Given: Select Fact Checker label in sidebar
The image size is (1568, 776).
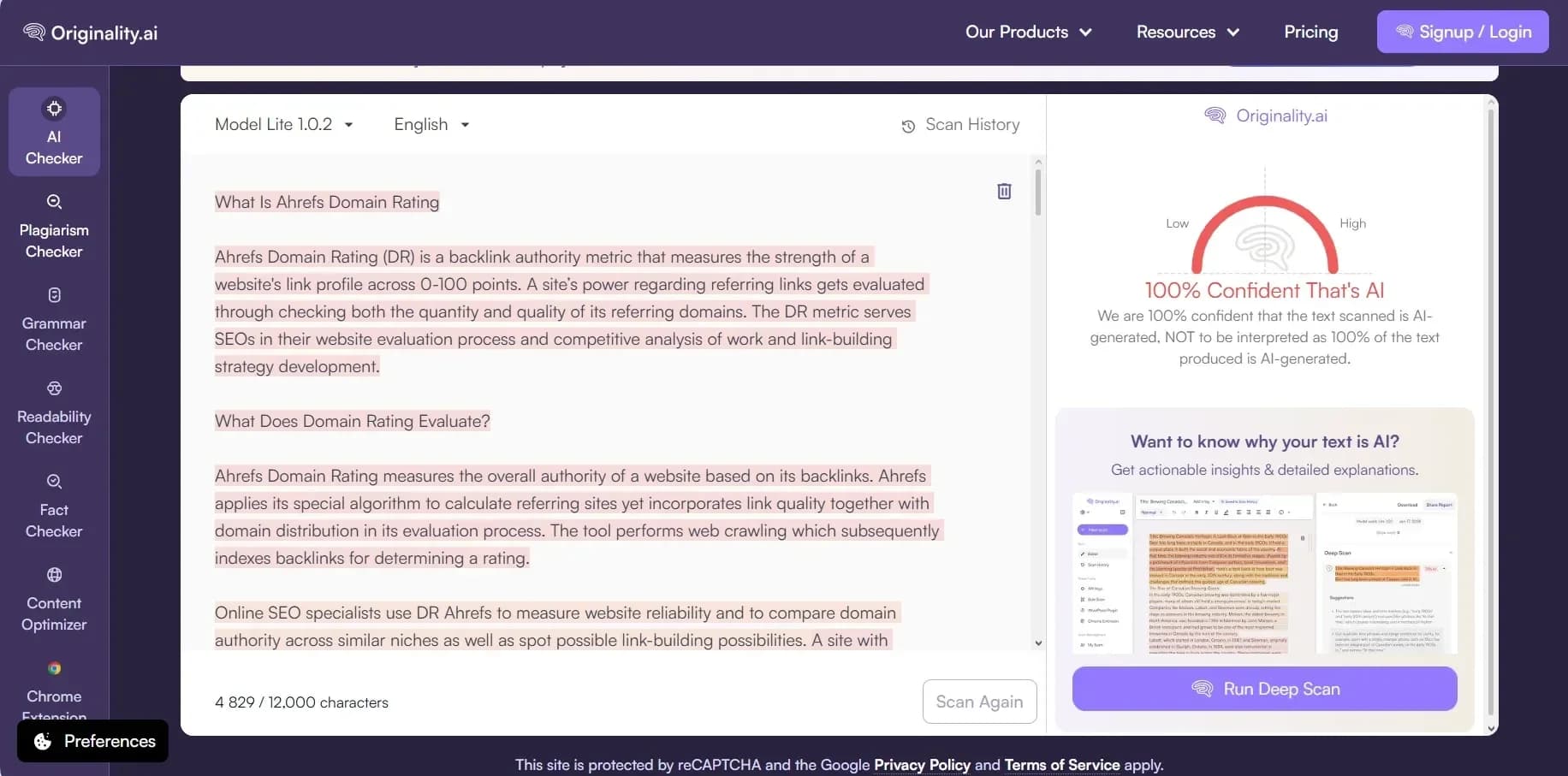Looking at the screenshot, I should coord(54,520).
